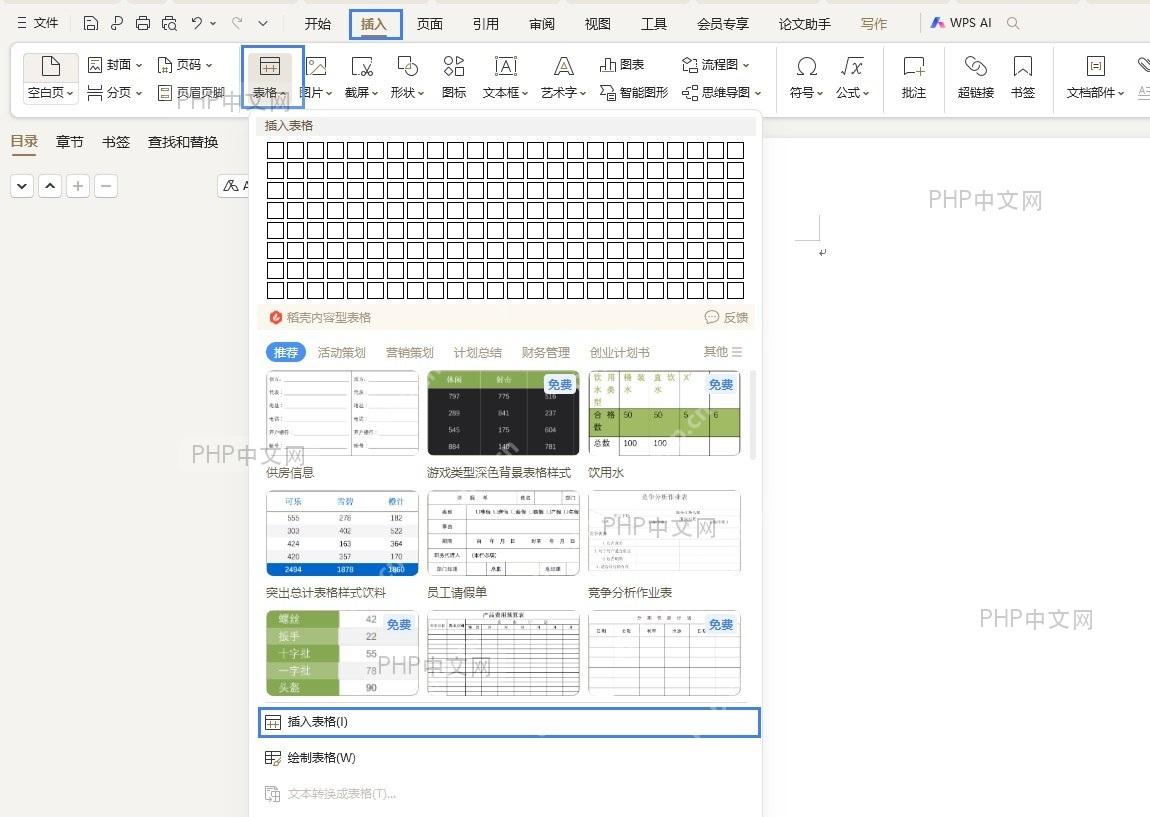Click the plus button in outline pane

78,186
